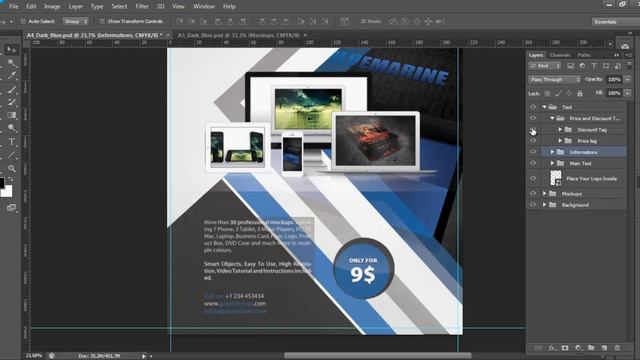640x360 pixels.
Task: Create a new group icon in Layers panel
Action: pos(591,348)
